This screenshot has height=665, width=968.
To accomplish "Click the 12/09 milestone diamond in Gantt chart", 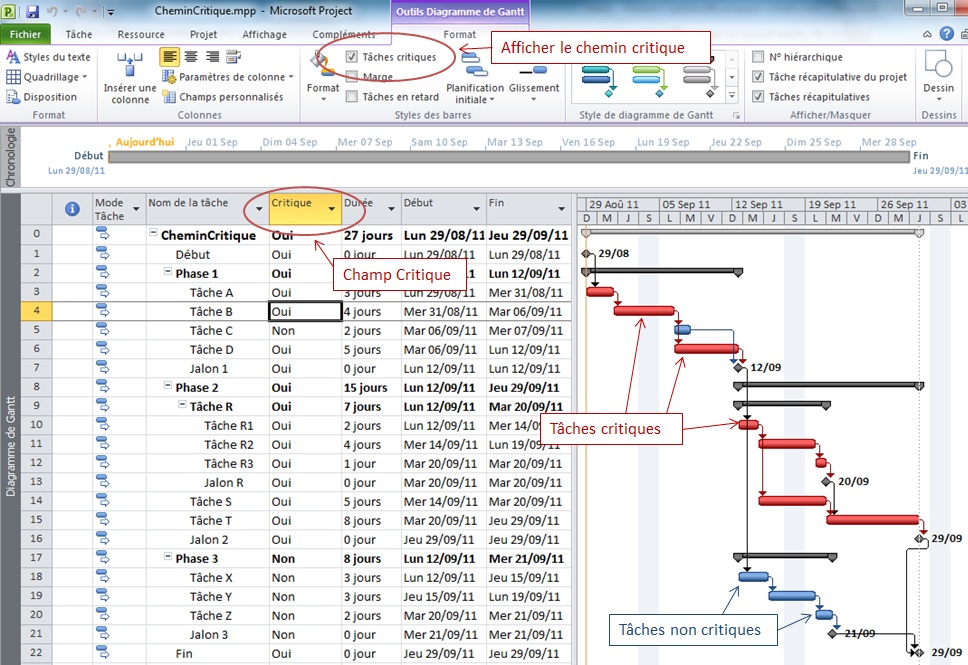I will [x=738, y=368].
